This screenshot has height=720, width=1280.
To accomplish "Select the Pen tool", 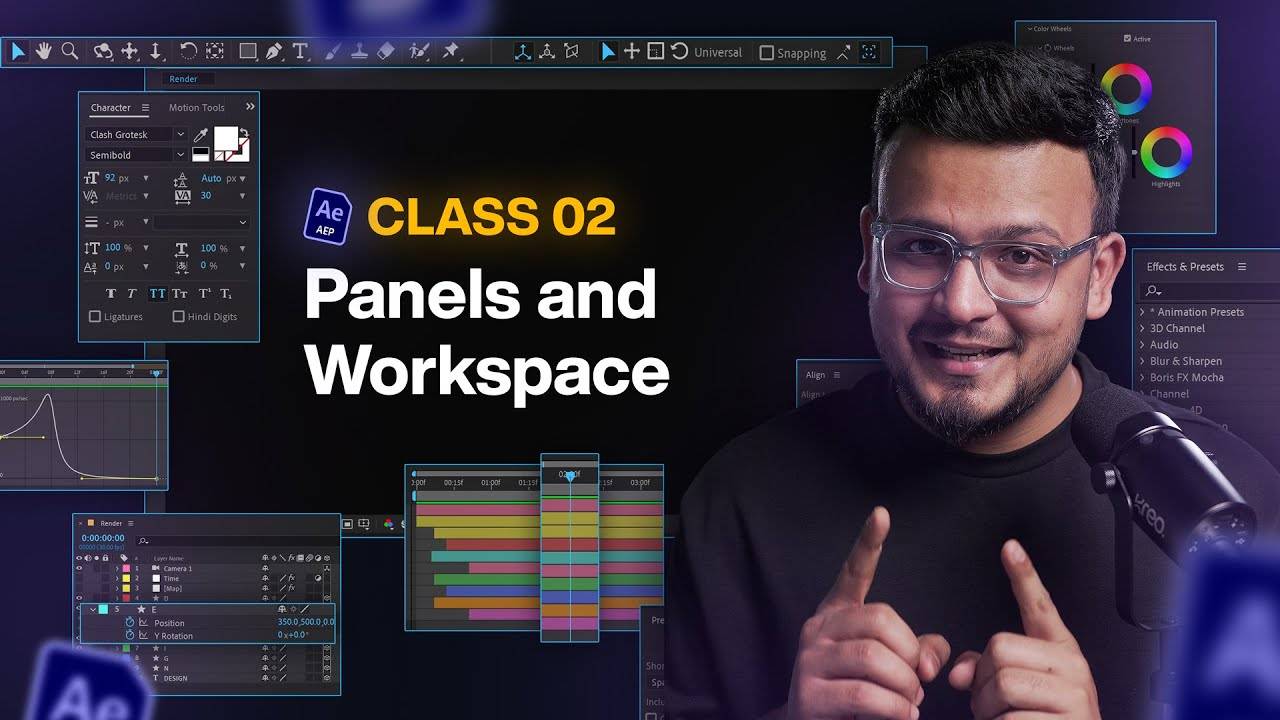I will click(274, 51).
